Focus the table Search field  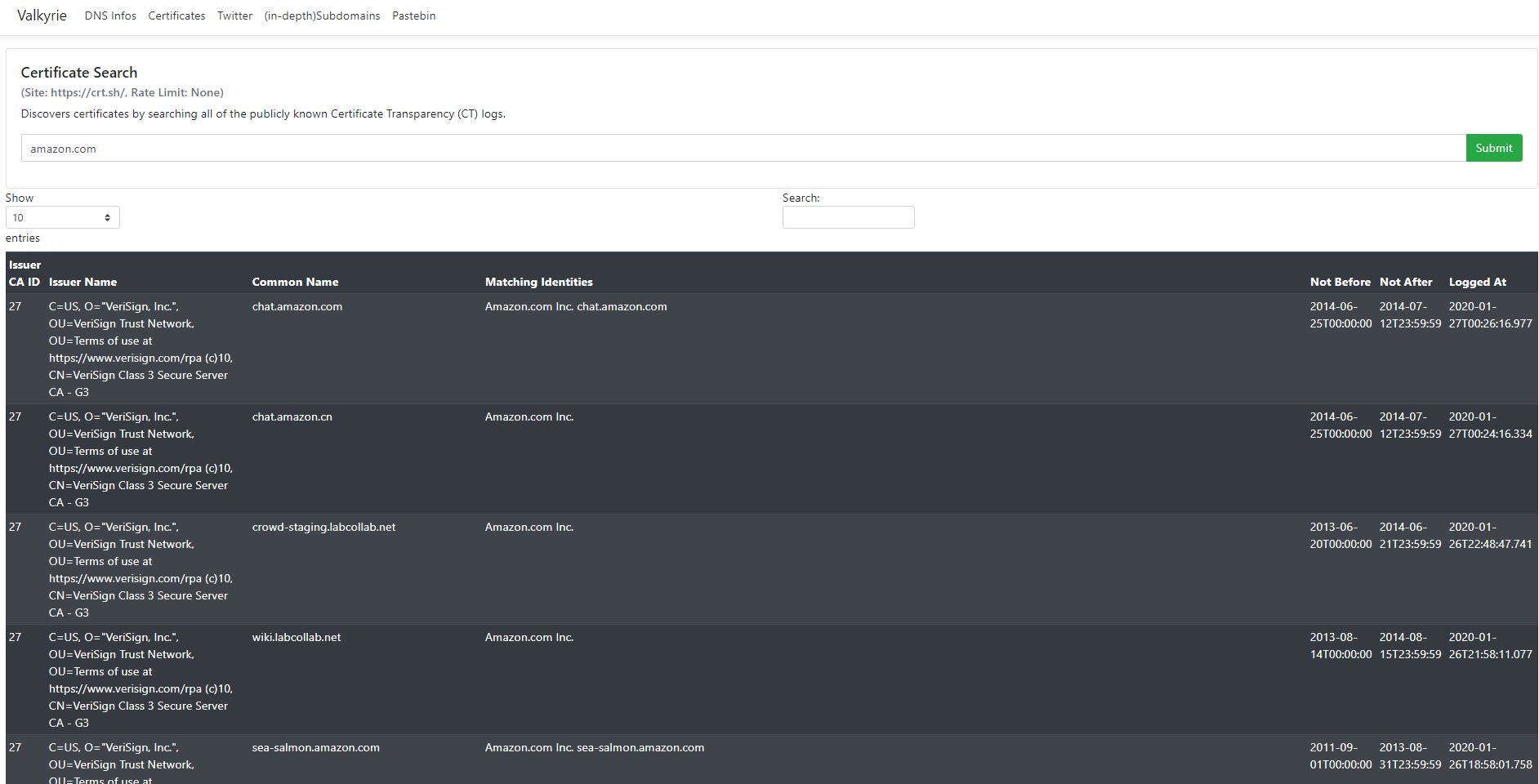(x=848, y=217)
